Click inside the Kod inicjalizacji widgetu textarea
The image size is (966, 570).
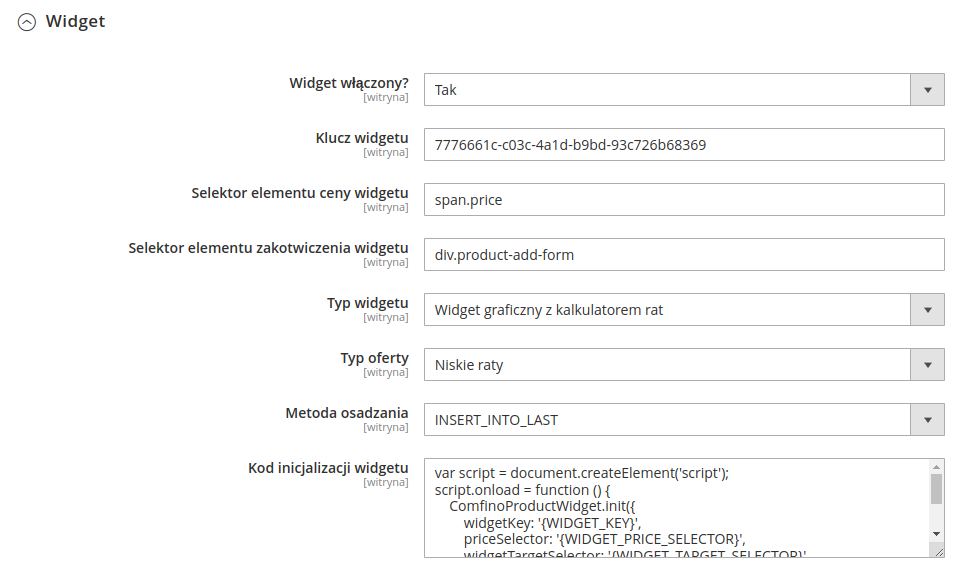coord(676,508)
